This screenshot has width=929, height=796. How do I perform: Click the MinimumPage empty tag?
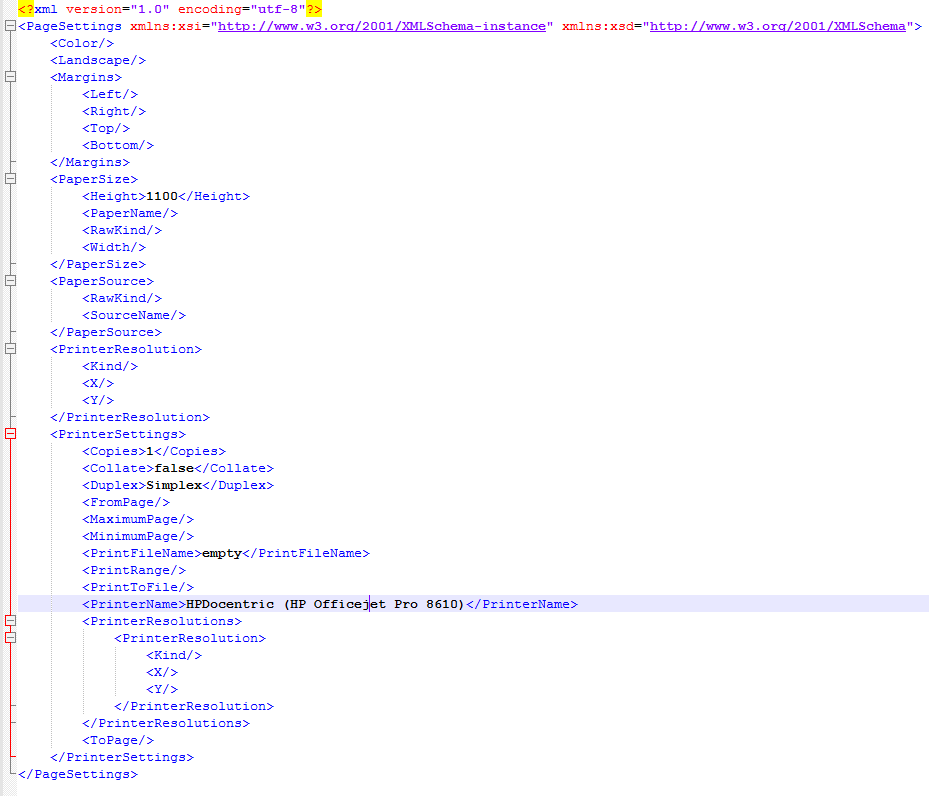tap(138, 536)
